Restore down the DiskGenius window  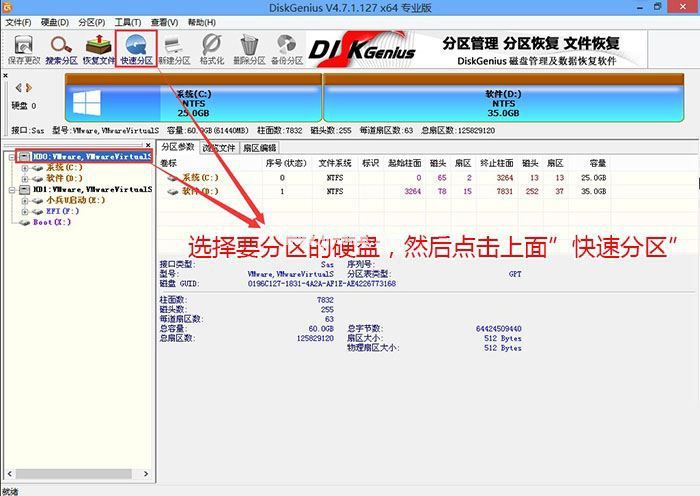(x=658, y=7)
